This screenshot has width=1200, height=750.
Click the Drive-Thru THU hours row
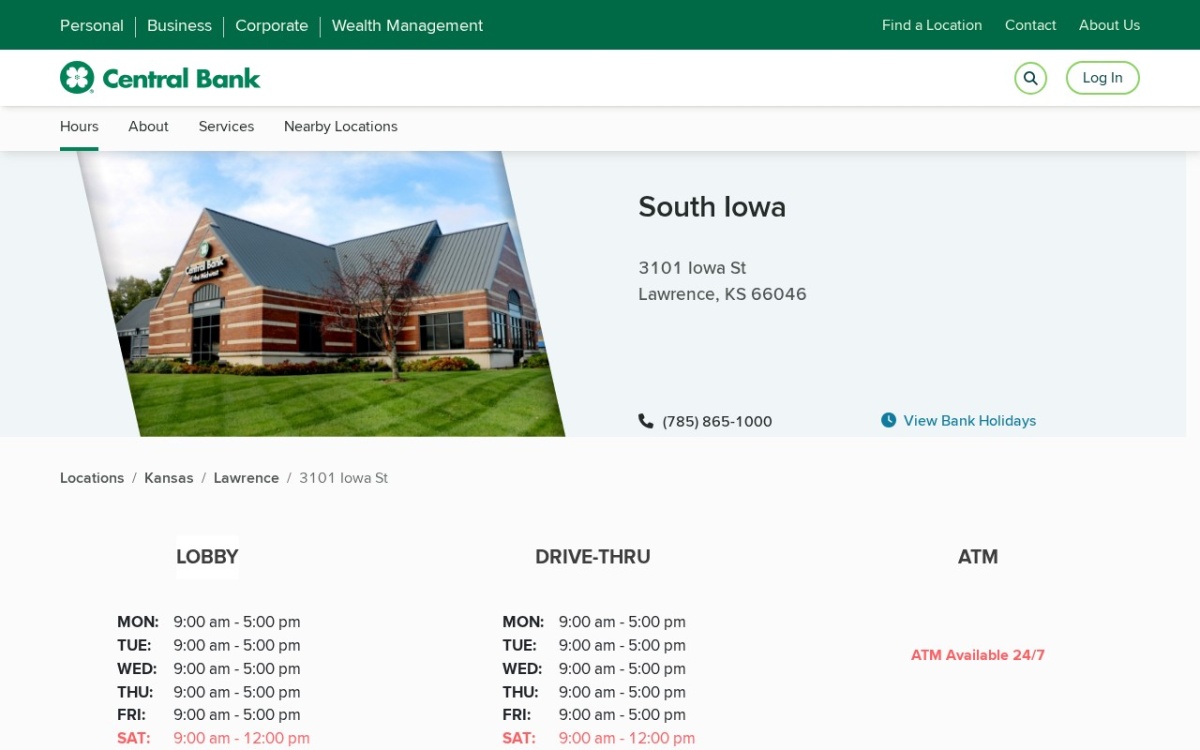tap(594, 692)
